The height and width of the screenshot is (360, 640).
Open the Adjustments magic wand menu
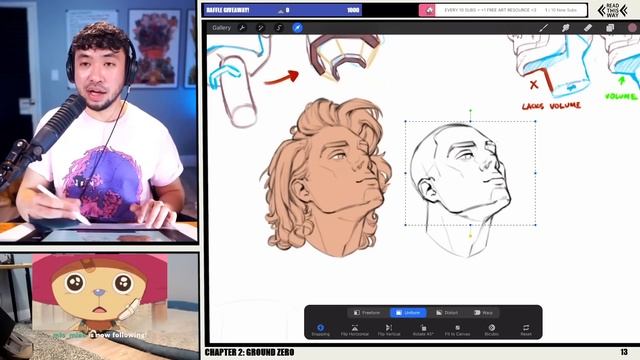(260, 28)
